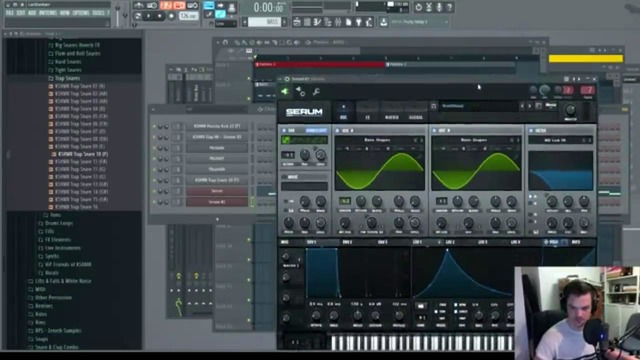Click the KSHMR Trap Snare 01 sample

(x=80, y=86)
